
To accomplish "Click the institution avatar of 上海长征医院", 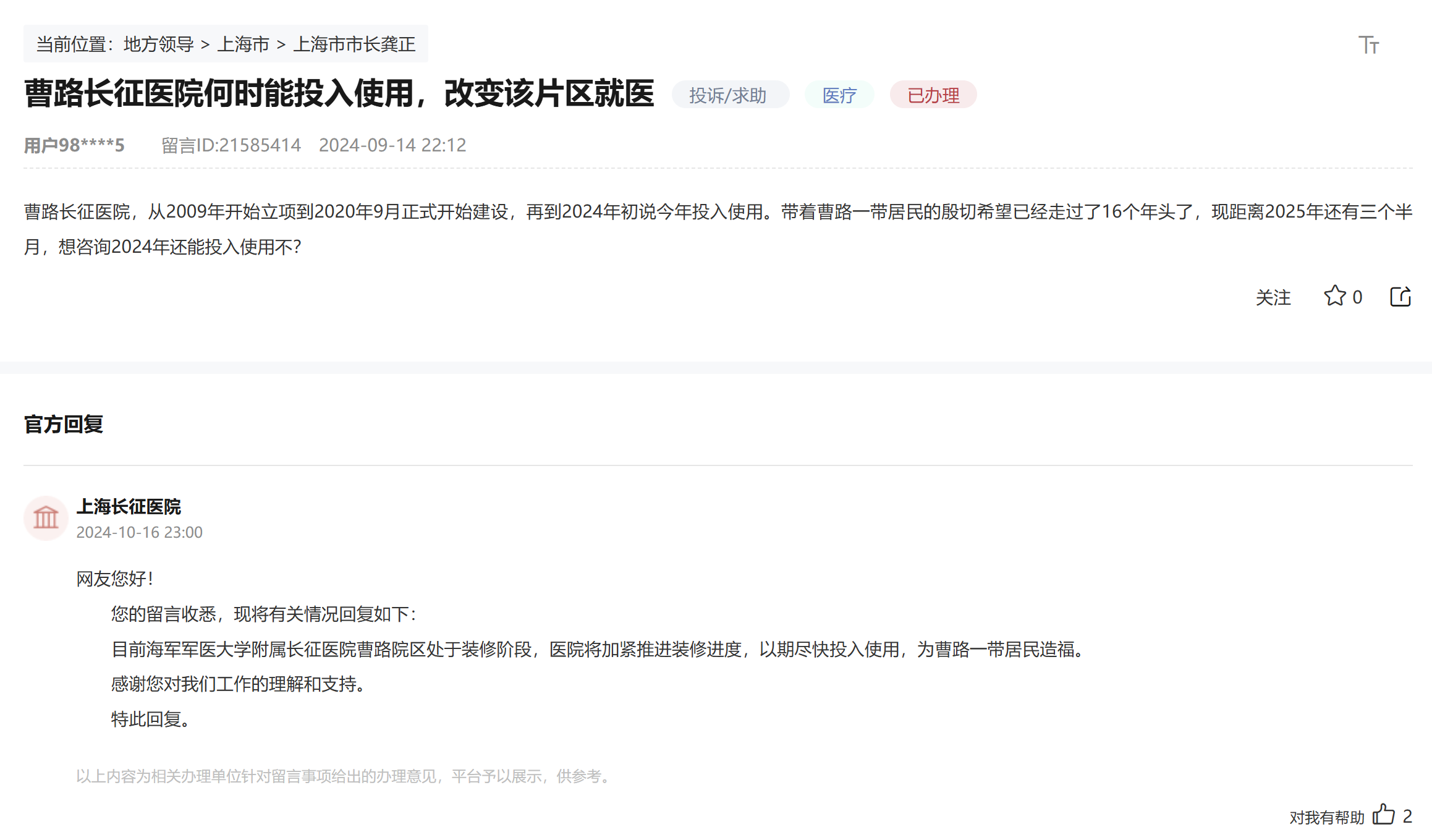I will point(46,518).
